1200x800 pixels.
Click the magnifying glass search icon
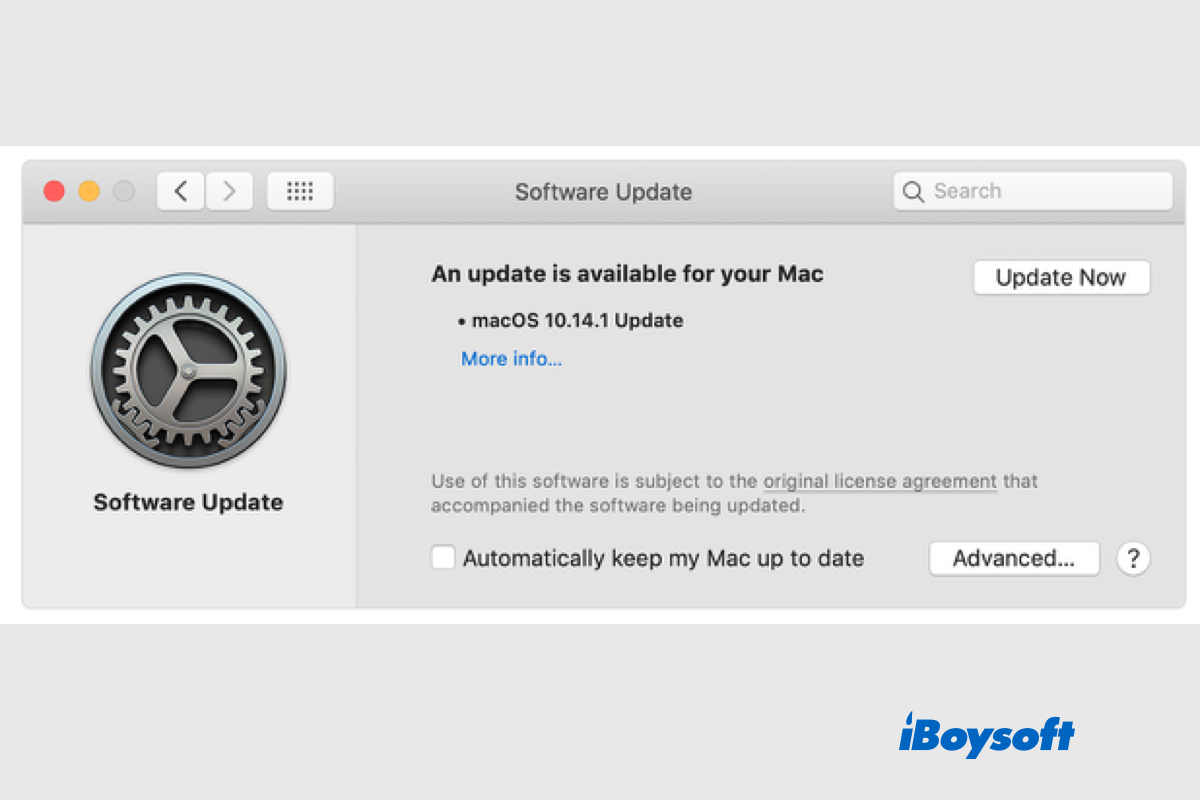pyautogui.click(x=913, y=192)
